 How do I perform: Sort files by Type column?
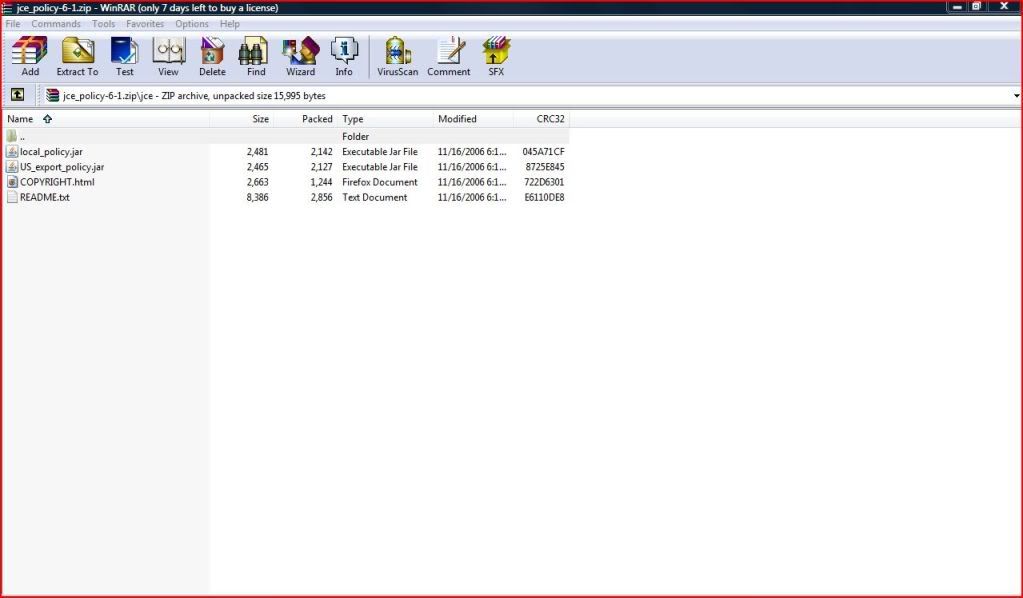coord(386,119)
